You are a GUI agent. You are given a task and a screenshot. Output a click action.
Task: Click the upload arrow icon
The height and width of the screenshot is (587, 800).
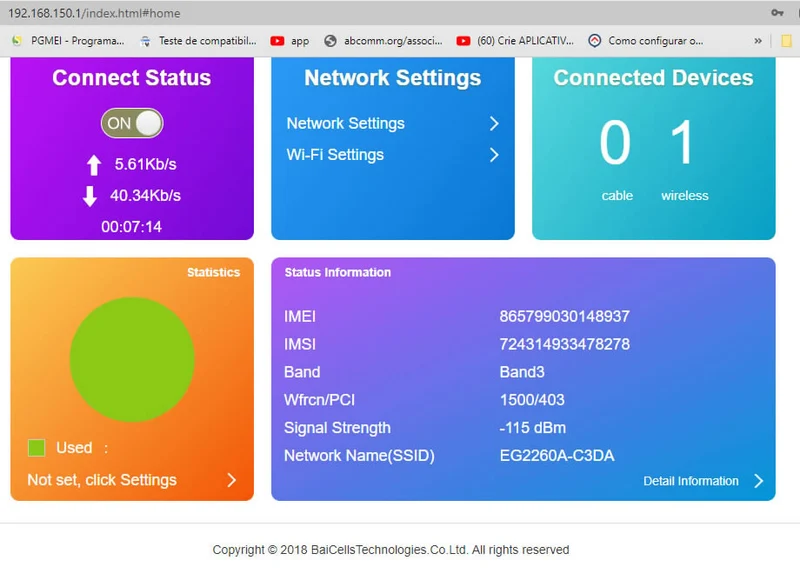[93, 165]
